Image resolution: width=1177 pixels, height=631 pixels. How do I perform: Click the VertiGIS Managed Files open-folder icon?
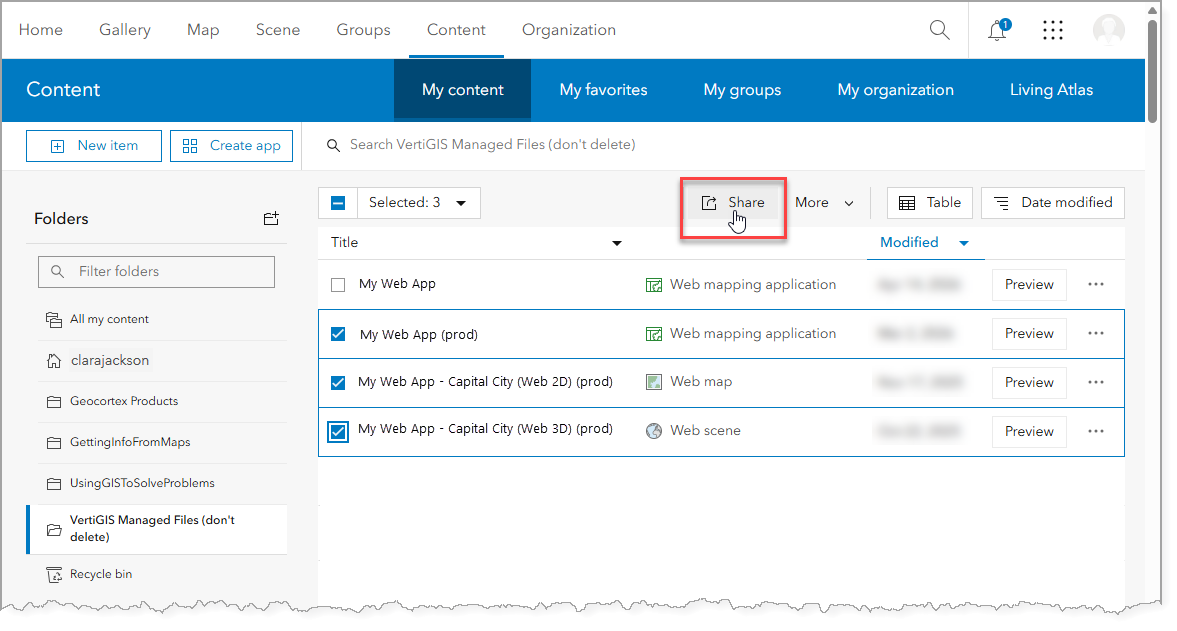(54, 530)
